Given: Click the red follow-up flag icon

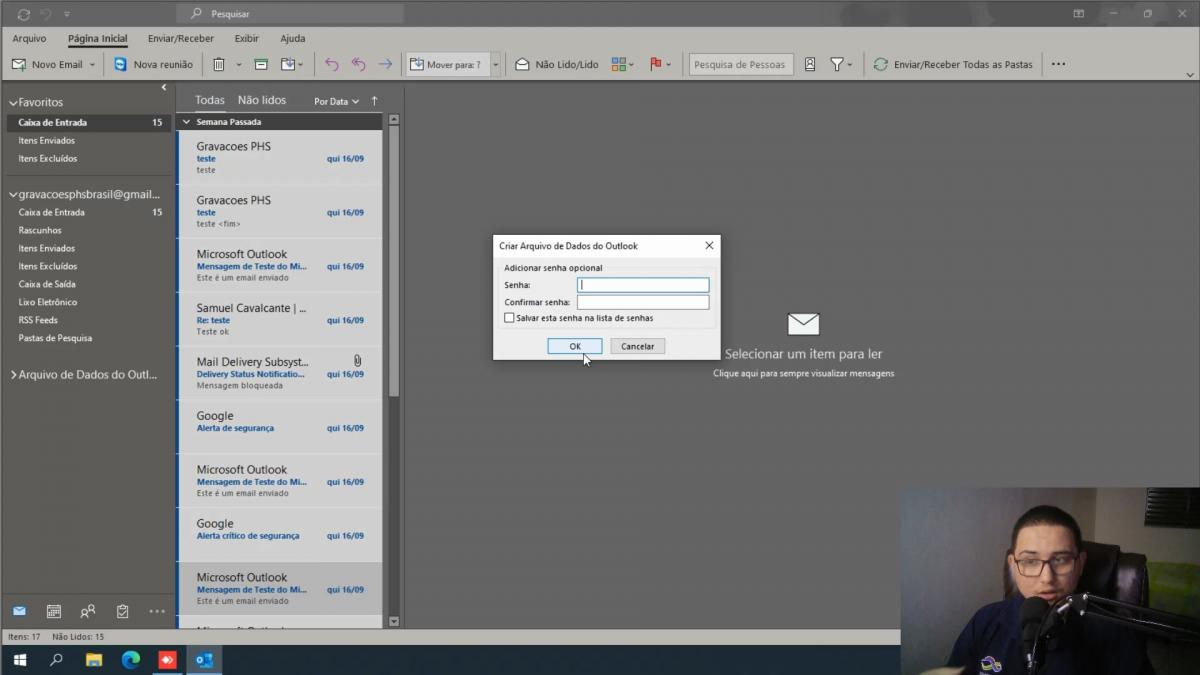Looking at the screenshot, I should (656, 64).
